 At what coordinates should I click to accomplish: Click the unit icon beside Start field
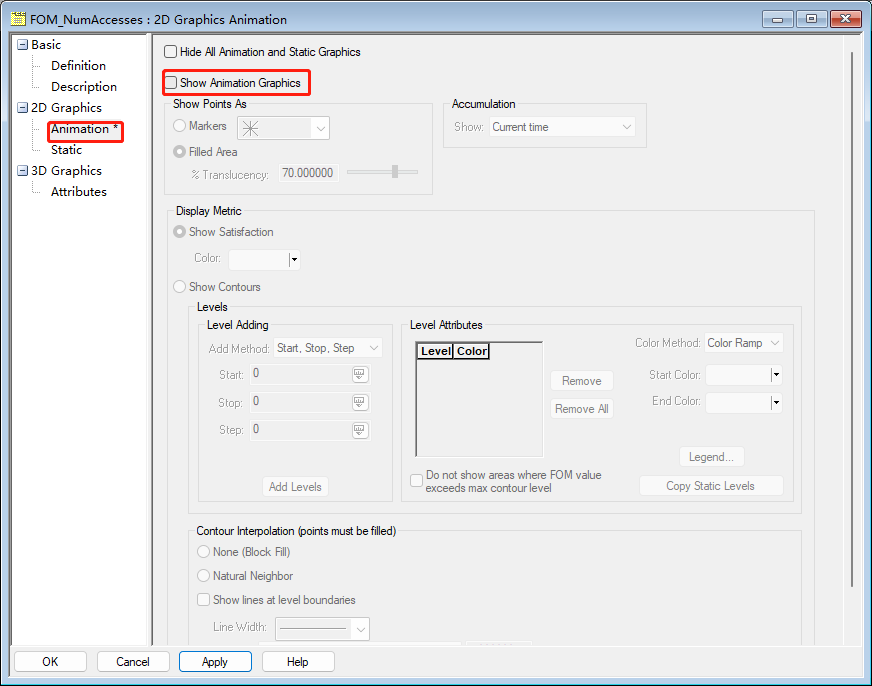tap(360, 374)
